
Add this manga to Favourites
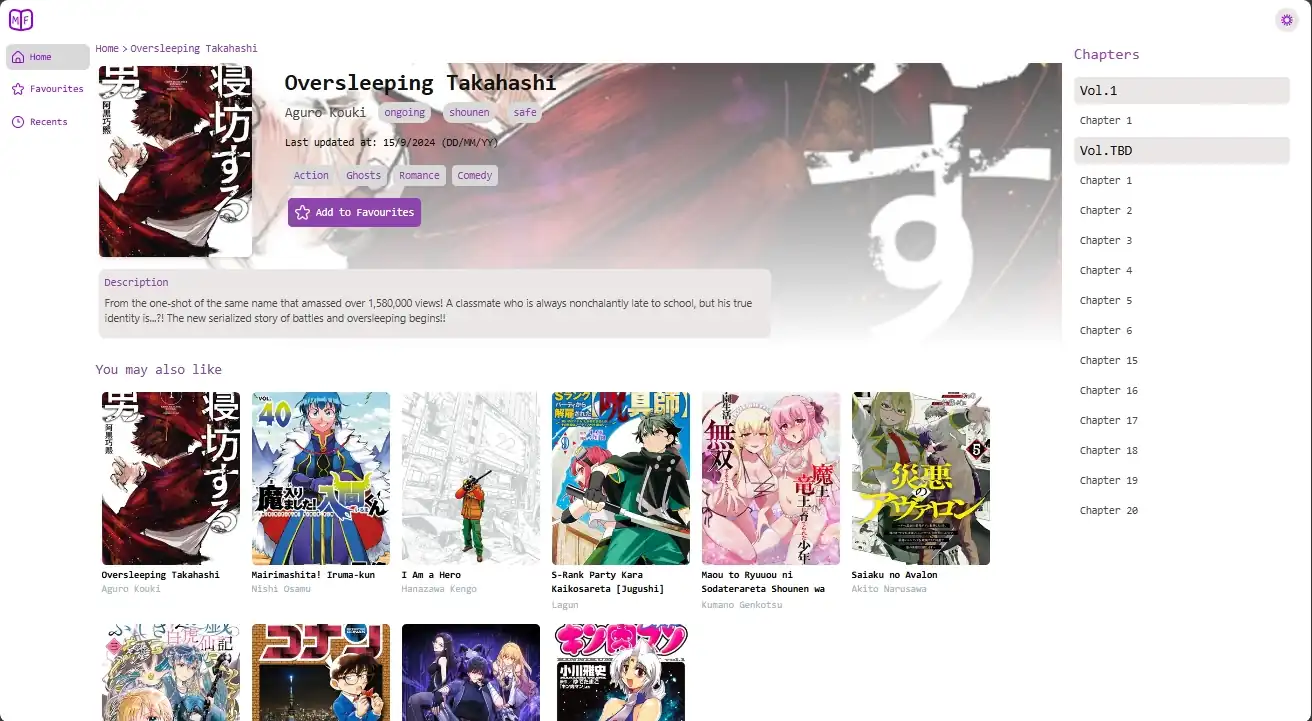[x=354, y=212]
